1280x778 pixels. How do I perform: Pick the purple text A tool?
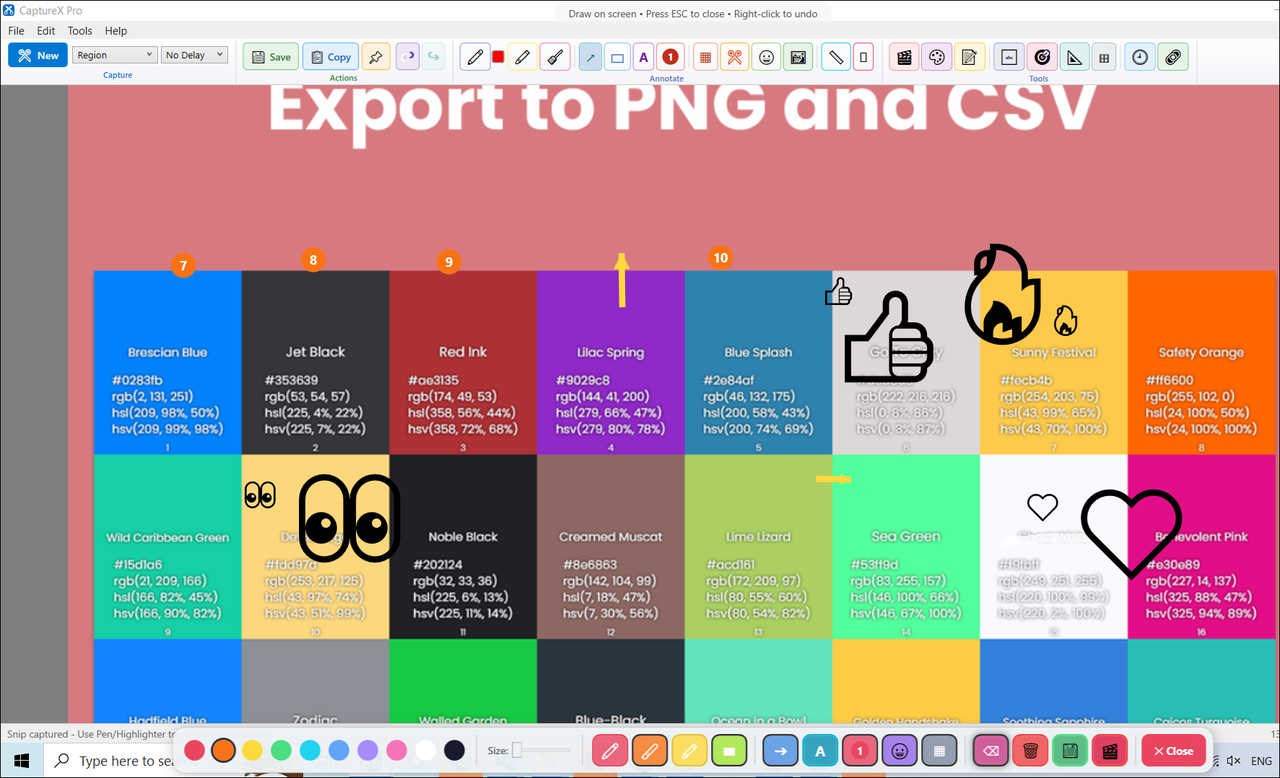643,57
